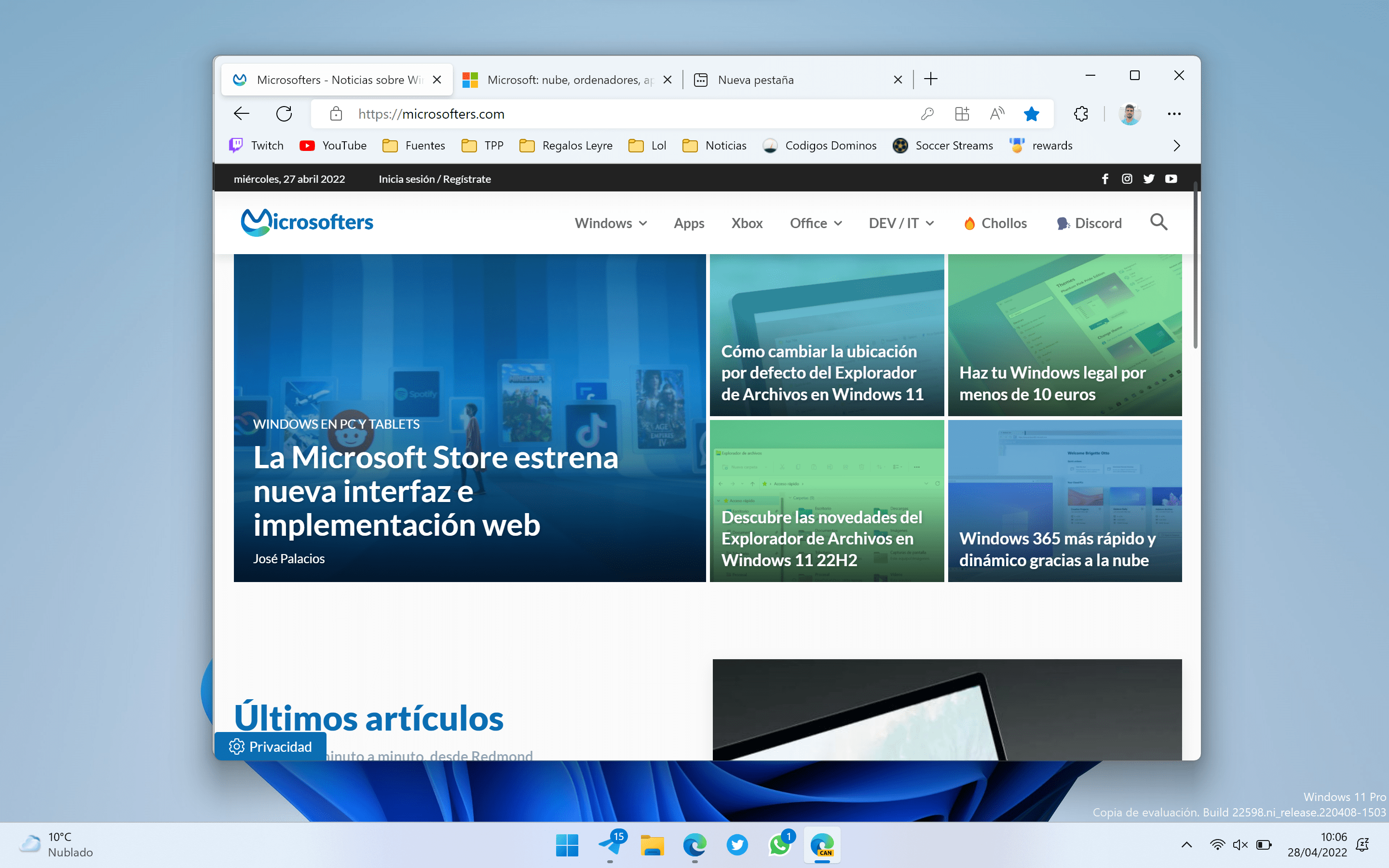The width and height of the screenshot is (1389, 868).
Task: Open the Extensions puzzle icon
Action: pyautogui.click(x=1081, y=114)
